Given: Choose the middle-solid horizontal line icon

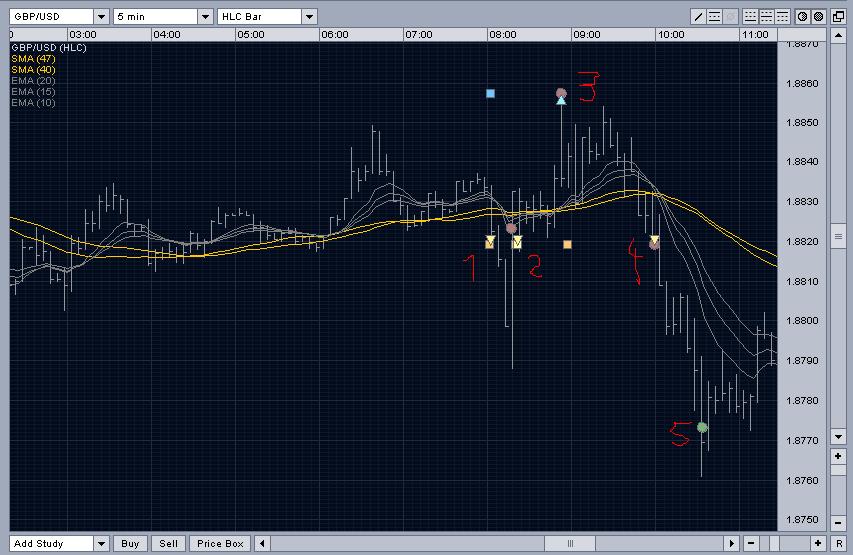Looking at the screenshot, I should click(767, 16).
